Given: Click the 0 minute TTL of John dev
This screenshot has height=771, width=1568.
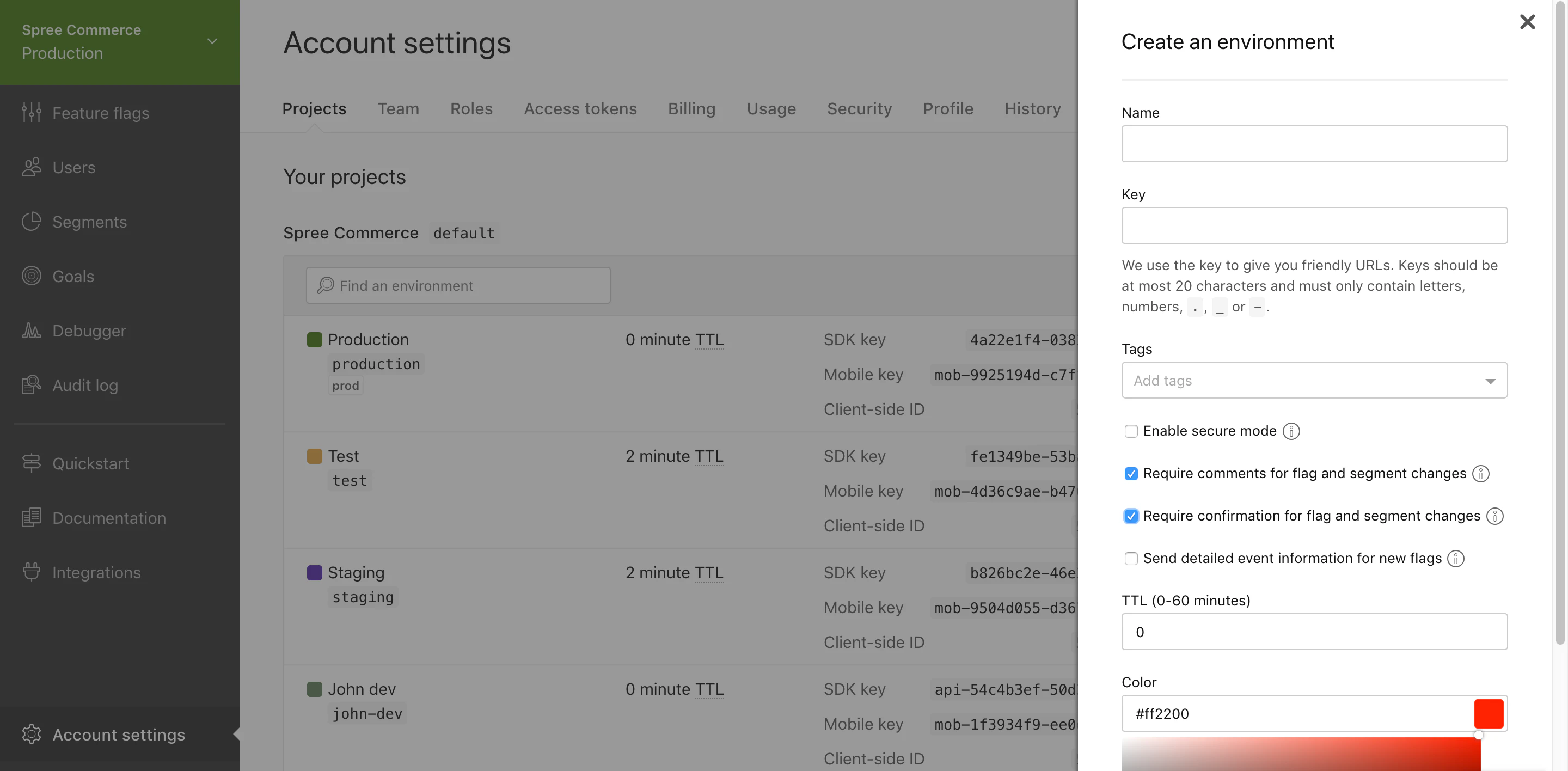Looking at the screenshot, I should (x=675, y=689).
